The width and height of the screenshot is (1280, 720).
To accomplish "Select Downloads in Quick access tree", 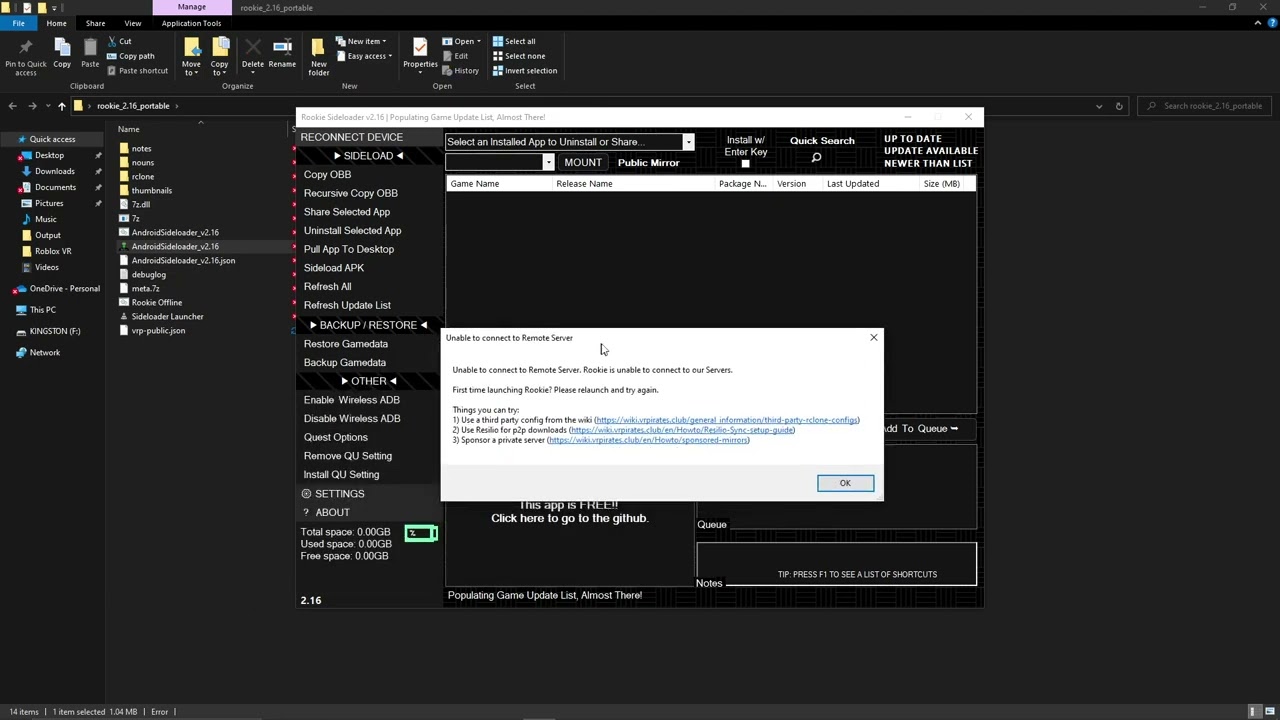I will coord(54,171).
